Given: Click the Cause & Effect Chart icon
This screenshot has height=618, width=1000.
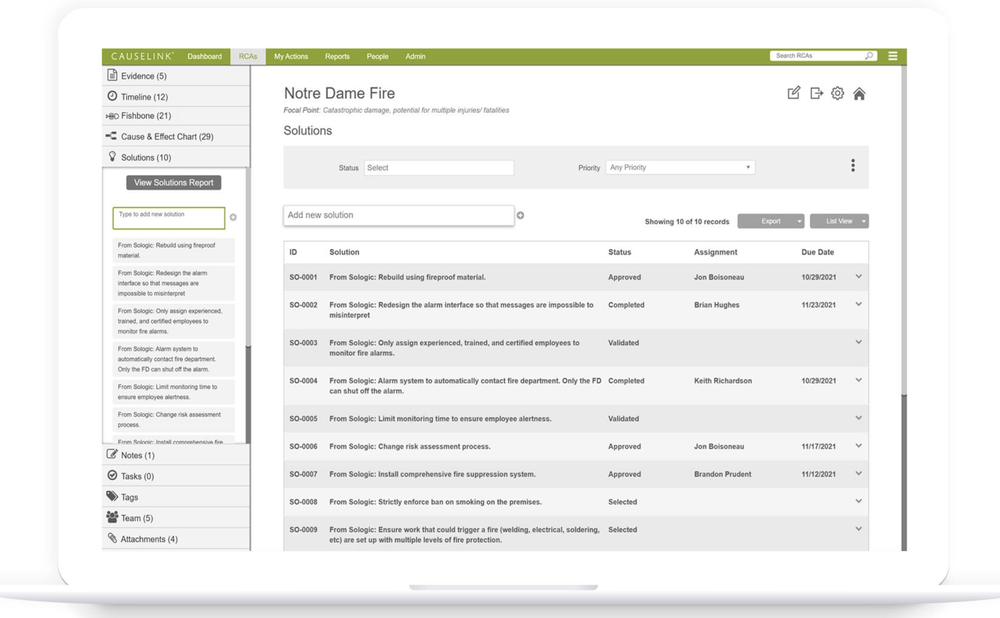Looking at the screenshot, I should click(111, 136).
